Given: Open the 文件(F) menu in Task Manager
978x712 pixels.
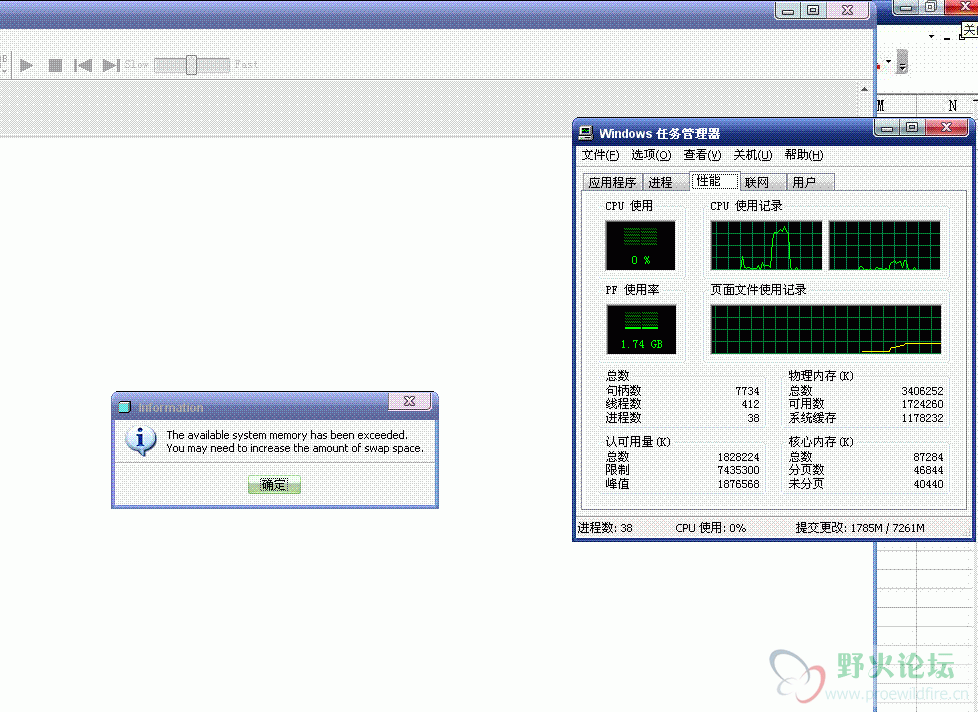Looking at the screenshot, I should 600,155.
